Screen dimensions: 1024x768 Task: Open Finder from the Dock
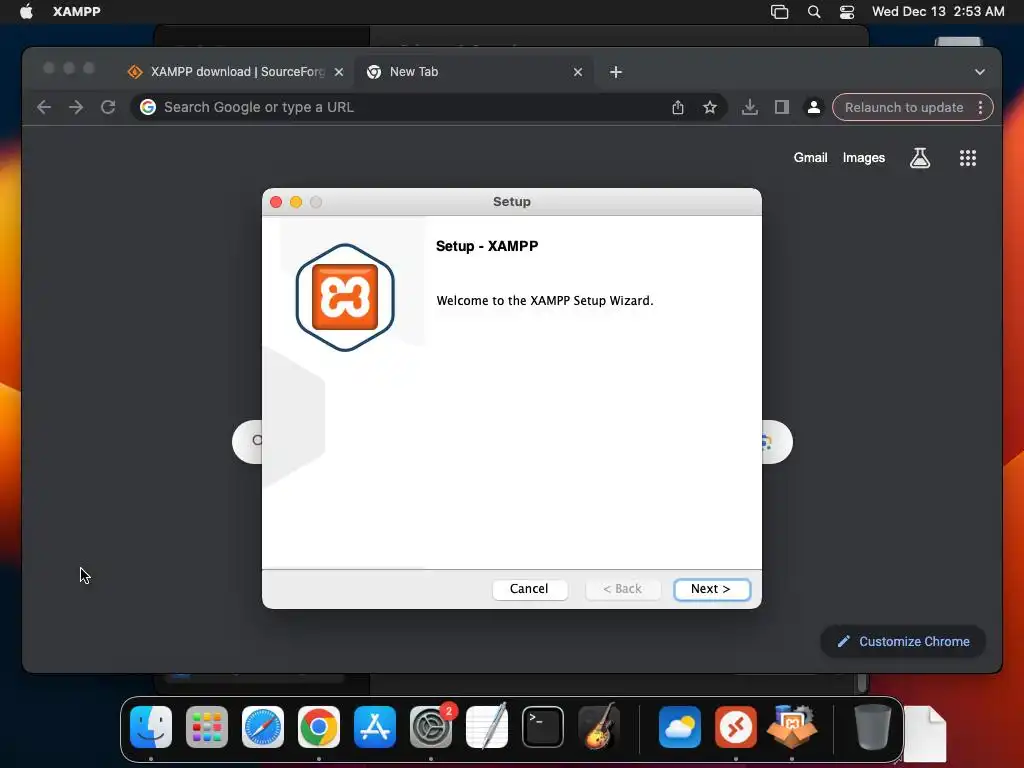tap(151, 727)
